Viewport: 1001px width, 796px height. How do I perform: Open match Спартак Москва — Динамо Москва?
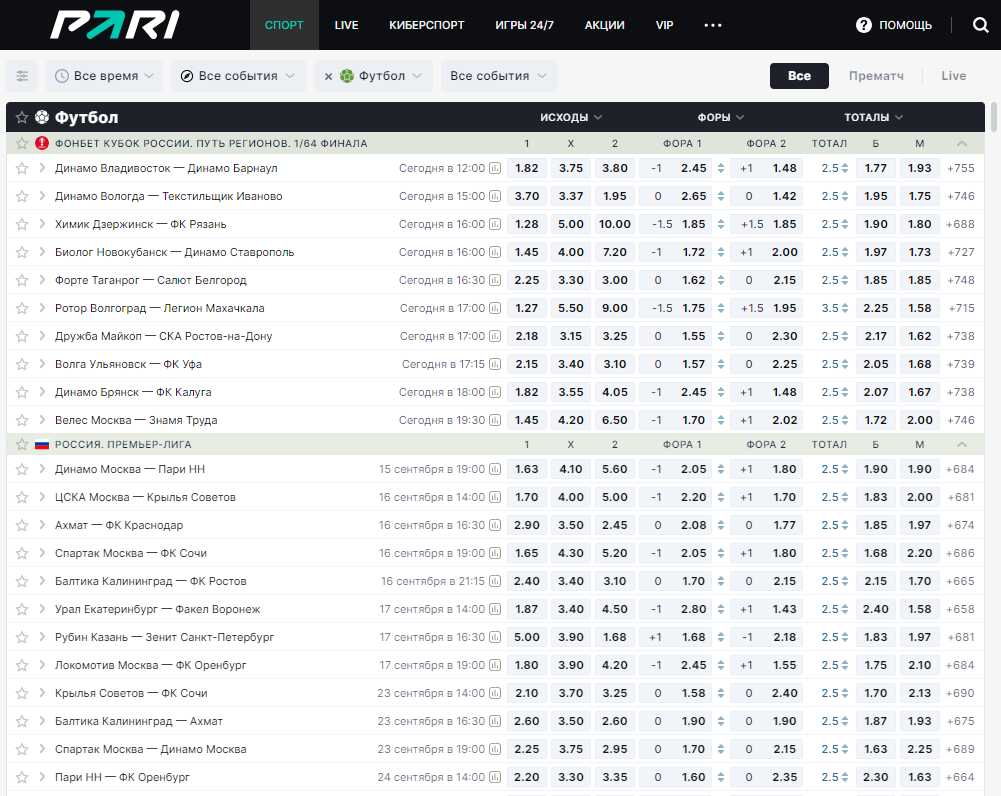coord(151,749)
